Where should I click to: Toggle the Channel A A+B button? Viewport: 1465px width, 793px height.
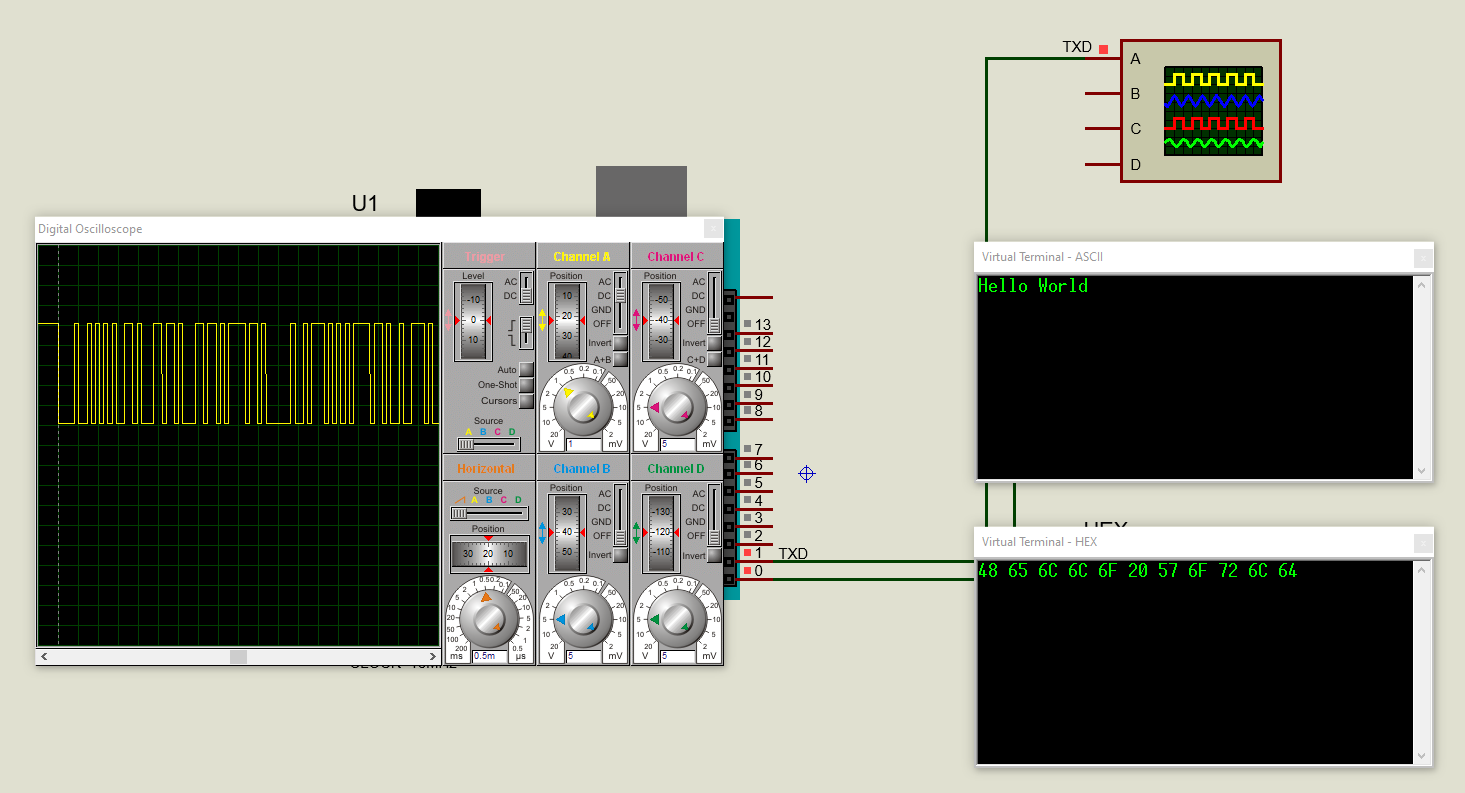point(620,359)
